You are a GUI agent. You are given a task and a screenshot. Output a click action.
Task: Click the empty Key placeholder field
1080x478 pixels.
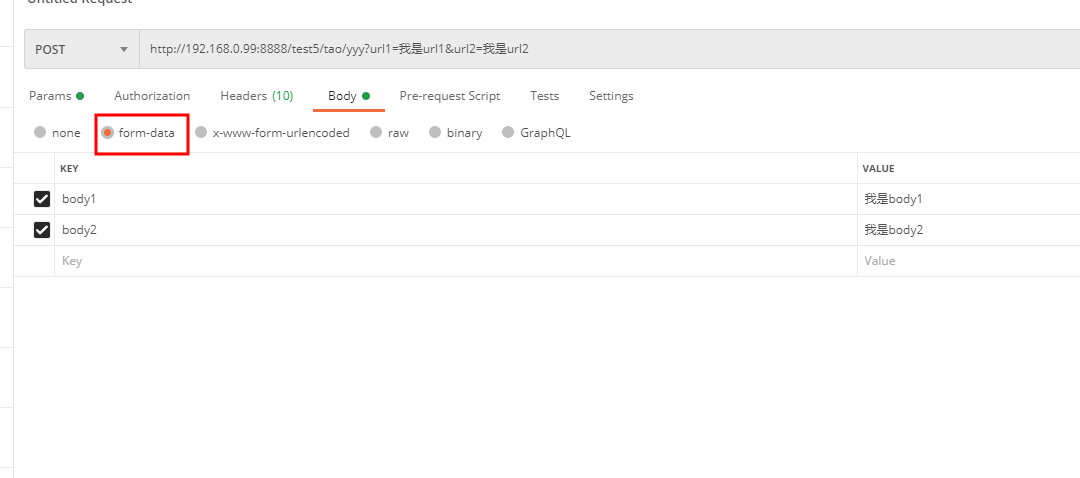pos(456,261)
